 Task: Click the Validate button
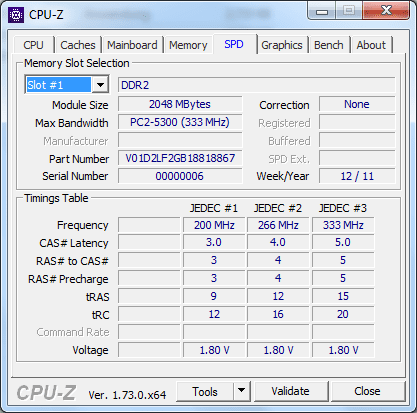click(290, 391)
